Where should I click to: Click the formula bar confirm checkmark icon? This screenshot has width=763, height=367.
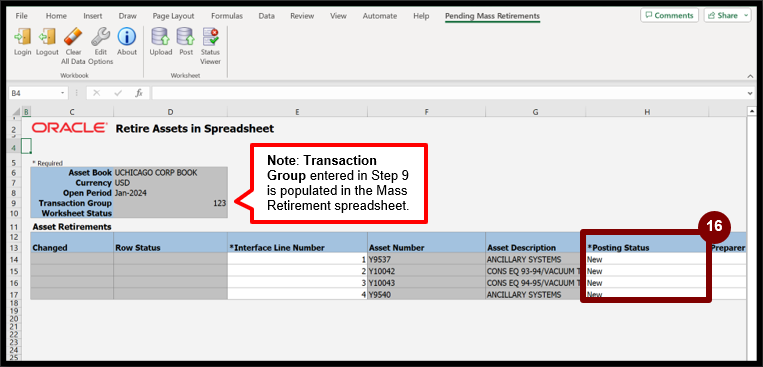(x=118, y=92)
